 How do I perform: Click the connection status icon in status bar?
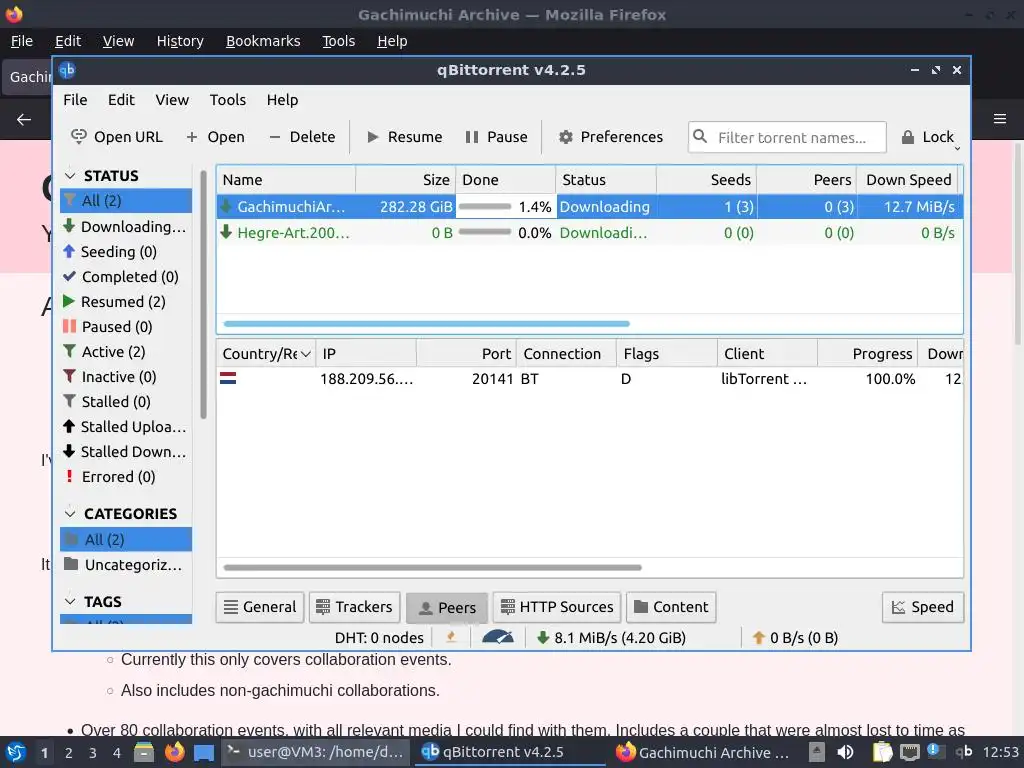[x=451, y=637]
